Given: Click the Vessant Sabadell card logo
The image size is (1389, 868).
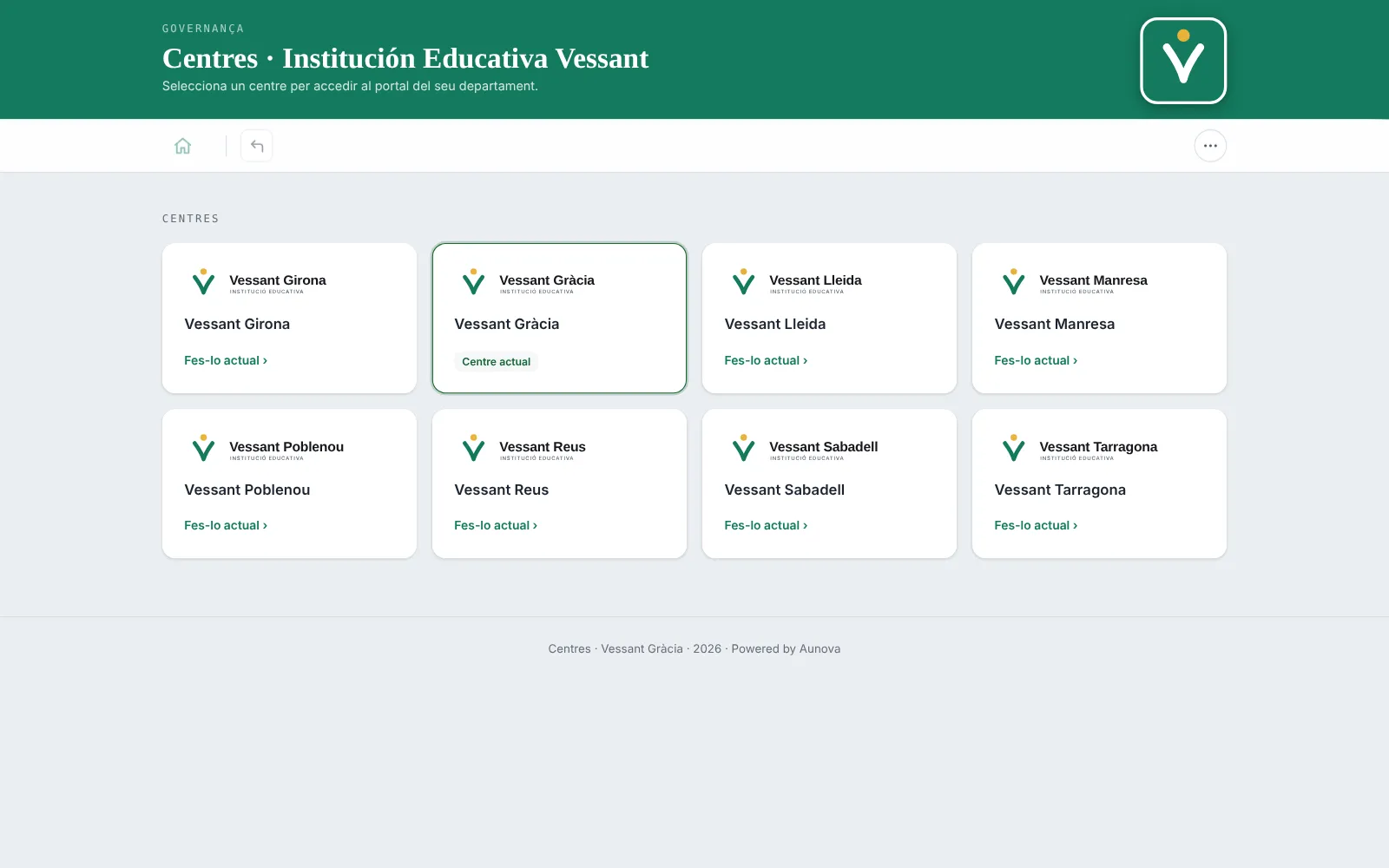Looking at the screenshot, I should pos(805,449).
